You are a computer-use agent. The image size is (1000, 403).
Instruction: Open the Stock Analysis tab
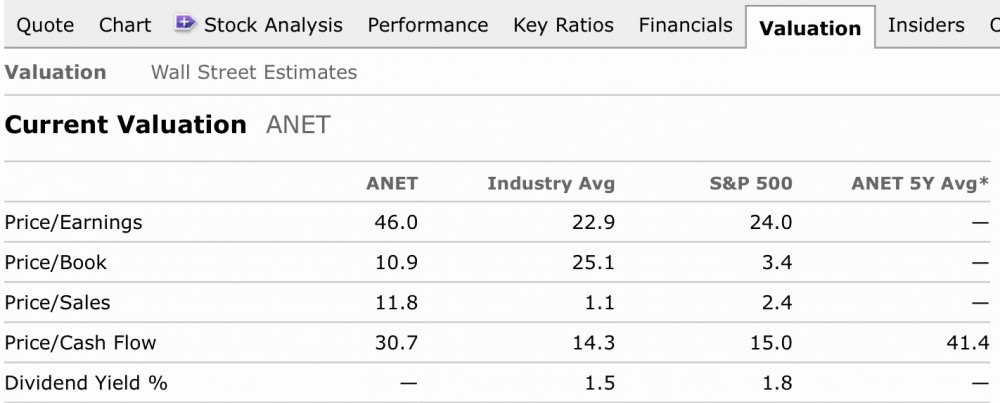272,25
